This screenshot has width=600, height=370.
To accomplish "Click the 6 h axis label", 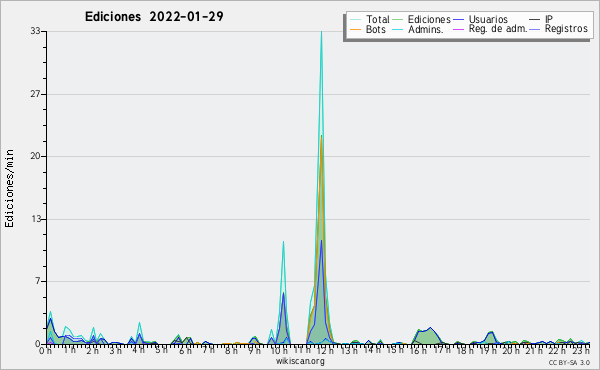I will click(x=186, y=351).
